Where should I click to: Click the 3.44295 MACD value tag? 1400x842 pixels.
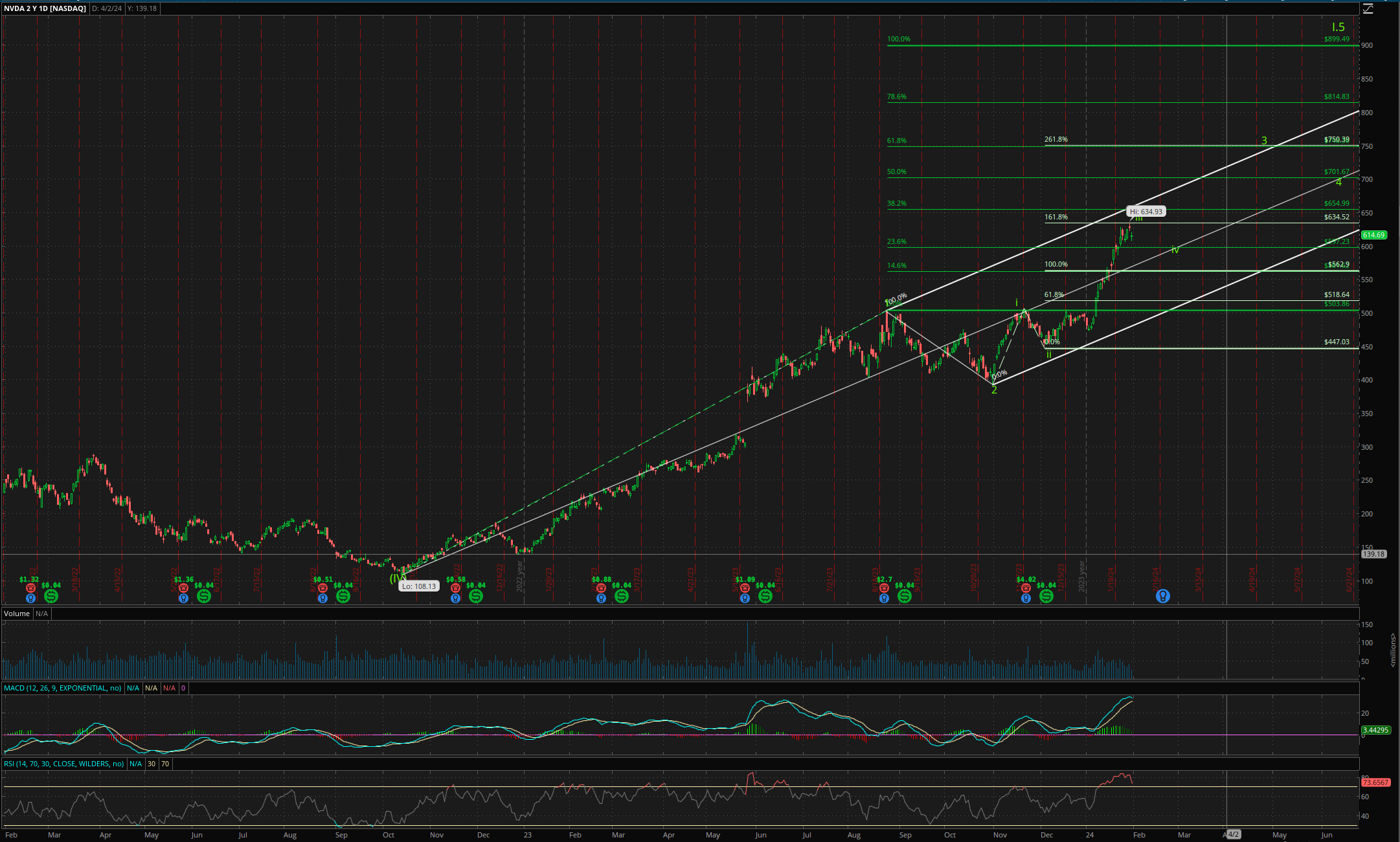(1375, 730)
